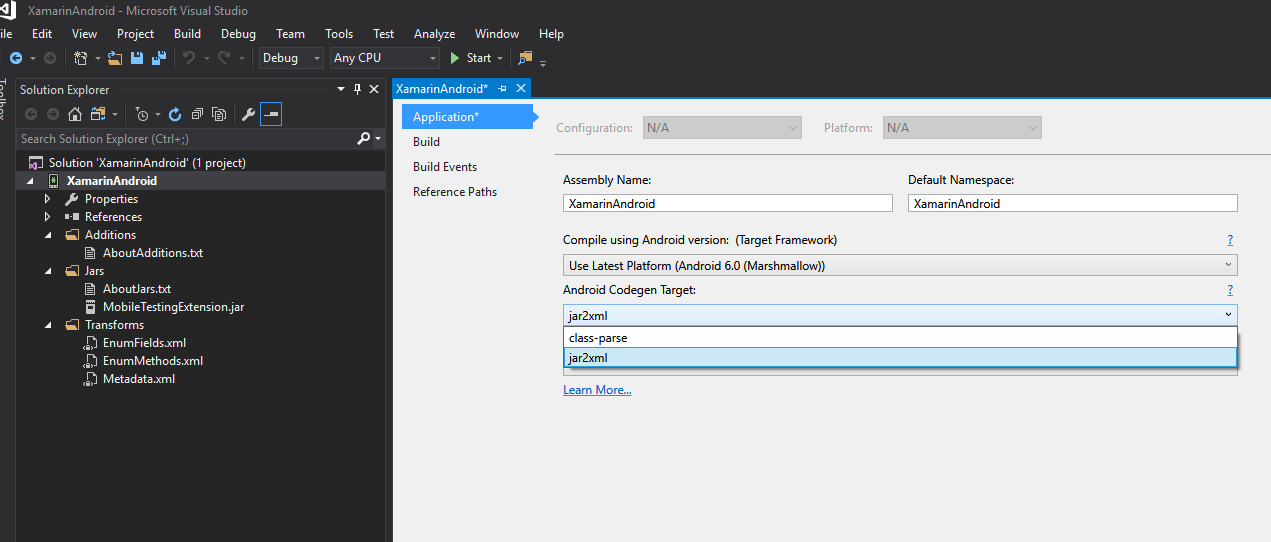The width and height of the screenshot is (1271, 542).
Task: Collapse the Jars folder
Action: (47, 271)
